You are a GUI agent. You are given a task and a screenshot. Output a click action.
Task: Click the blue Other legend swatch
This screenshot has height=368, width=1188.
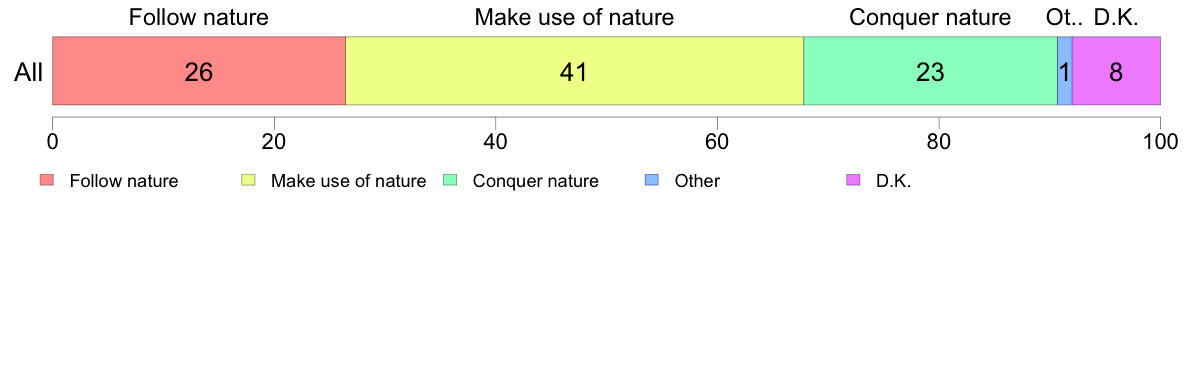click(652, 180)
